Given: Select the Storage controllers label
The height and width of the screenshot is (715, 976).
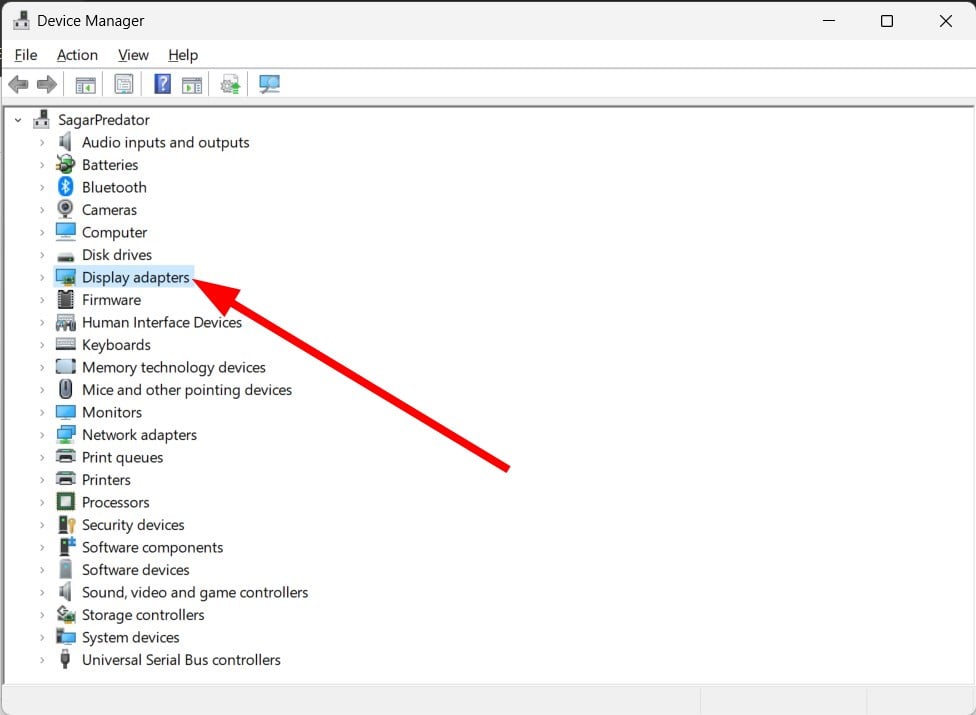Looking at the screenshot, I should tap(143, 614).
